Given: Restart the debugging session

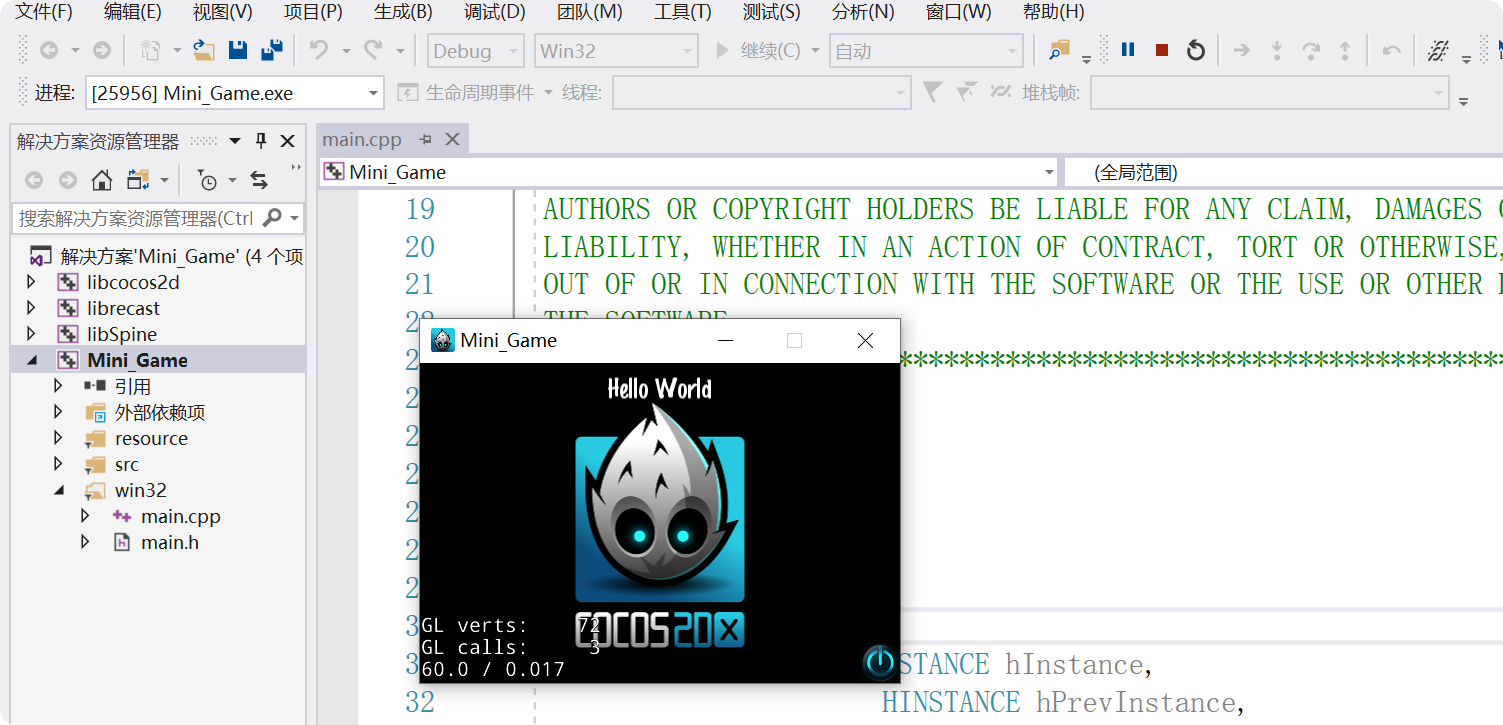Looking at the screenshot, I should coord(1196,50).
